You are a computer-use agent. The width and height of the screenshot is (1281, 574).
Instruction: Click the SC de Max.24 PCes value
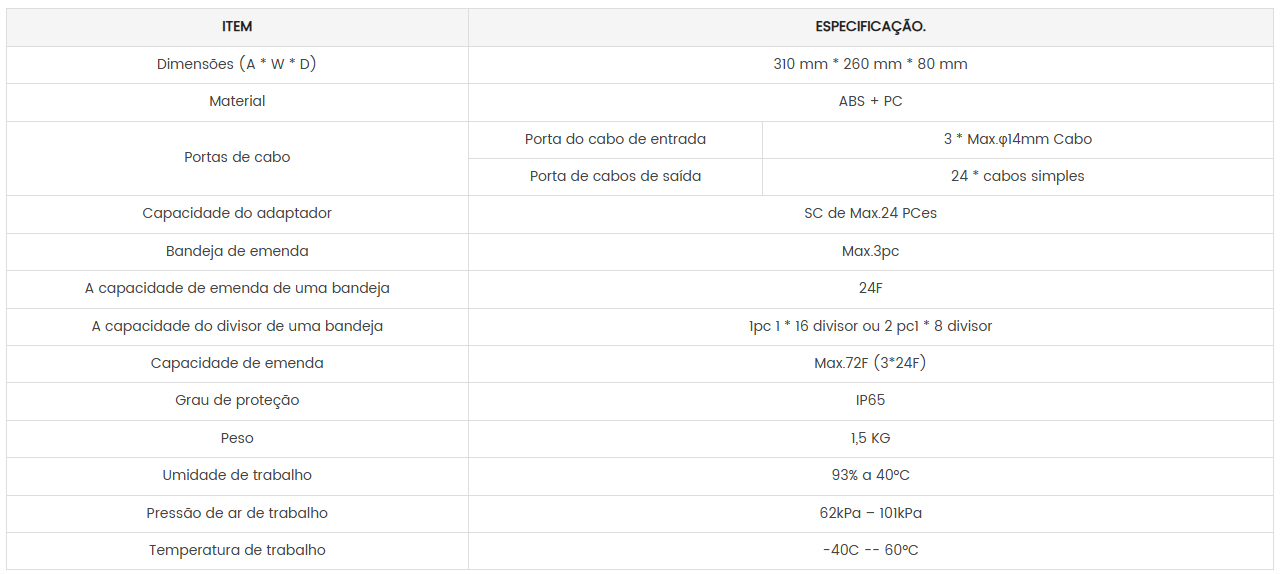tap(871, 213)
